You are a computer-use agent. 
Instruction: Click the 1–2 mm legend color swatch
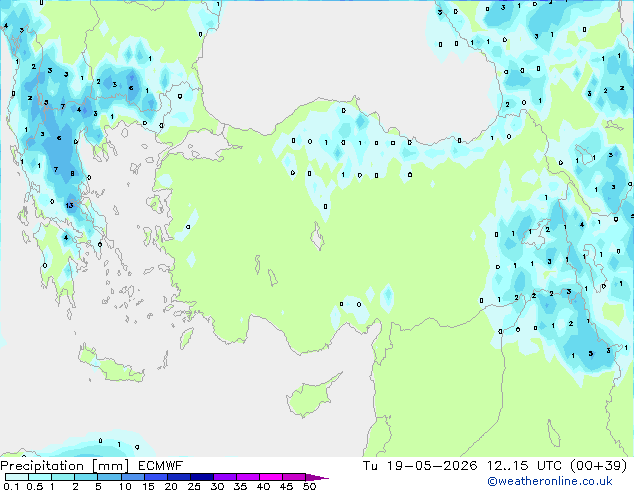[63, 477]
